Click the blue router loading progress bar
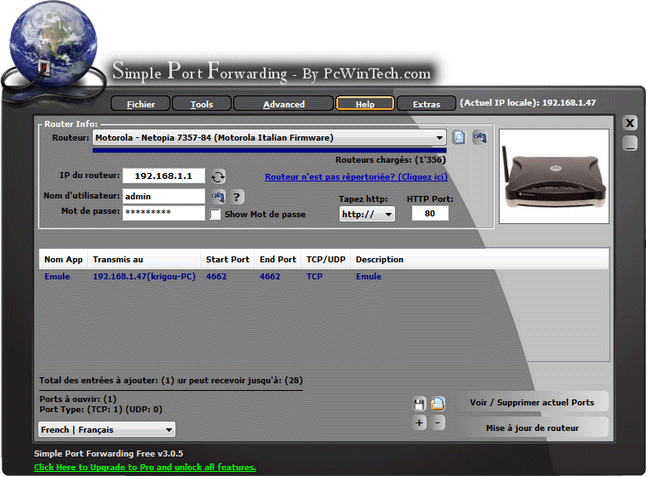The width and height of the screenshot is (647, 477). 269,150
